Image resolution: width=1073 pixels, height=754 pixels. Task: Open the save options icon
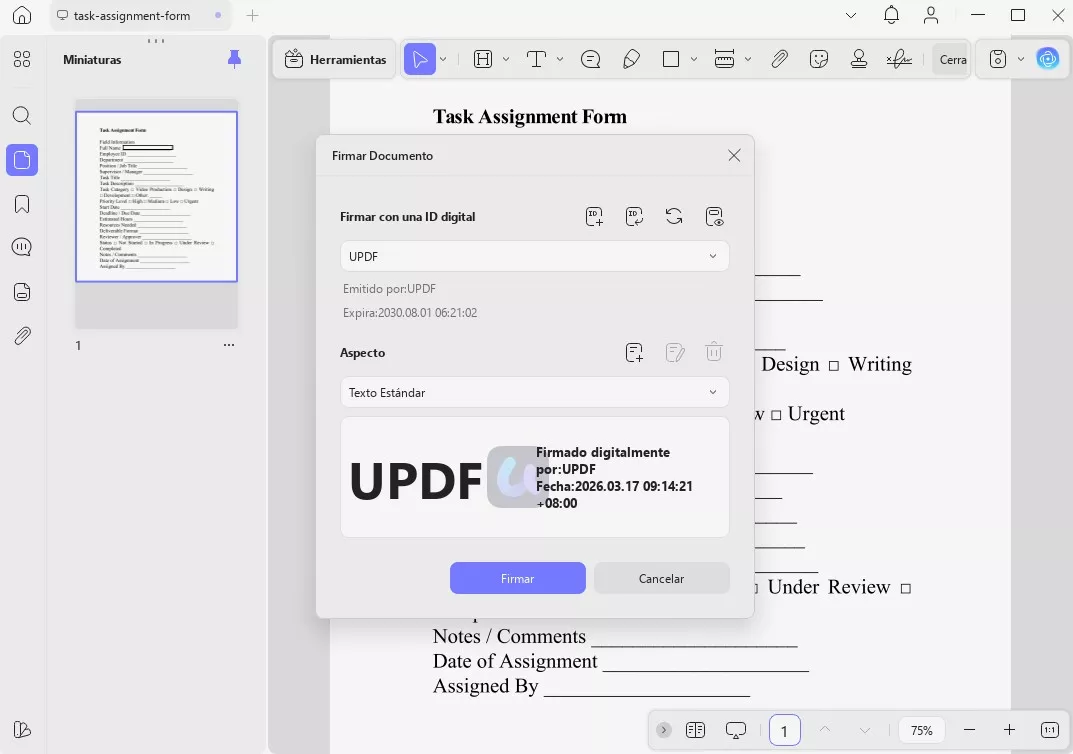(x=998, y=60)
